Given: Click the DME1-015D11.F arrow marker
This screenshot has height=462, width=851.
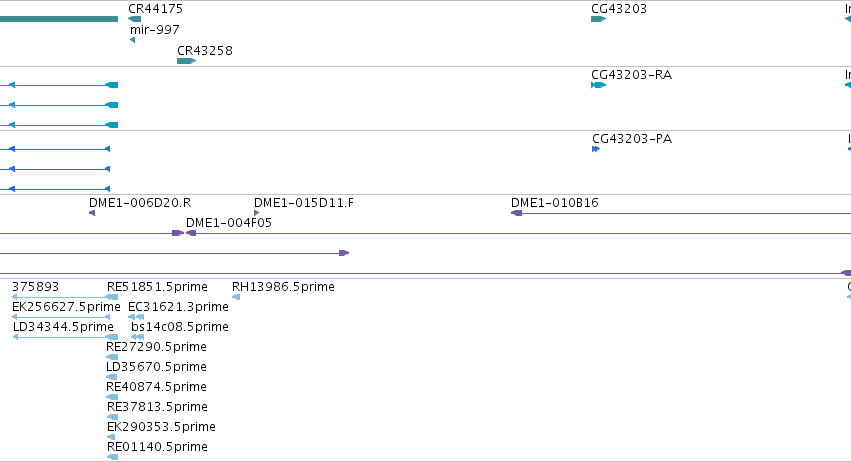Looking at the screenshot, I should click(x=257, y=213).
